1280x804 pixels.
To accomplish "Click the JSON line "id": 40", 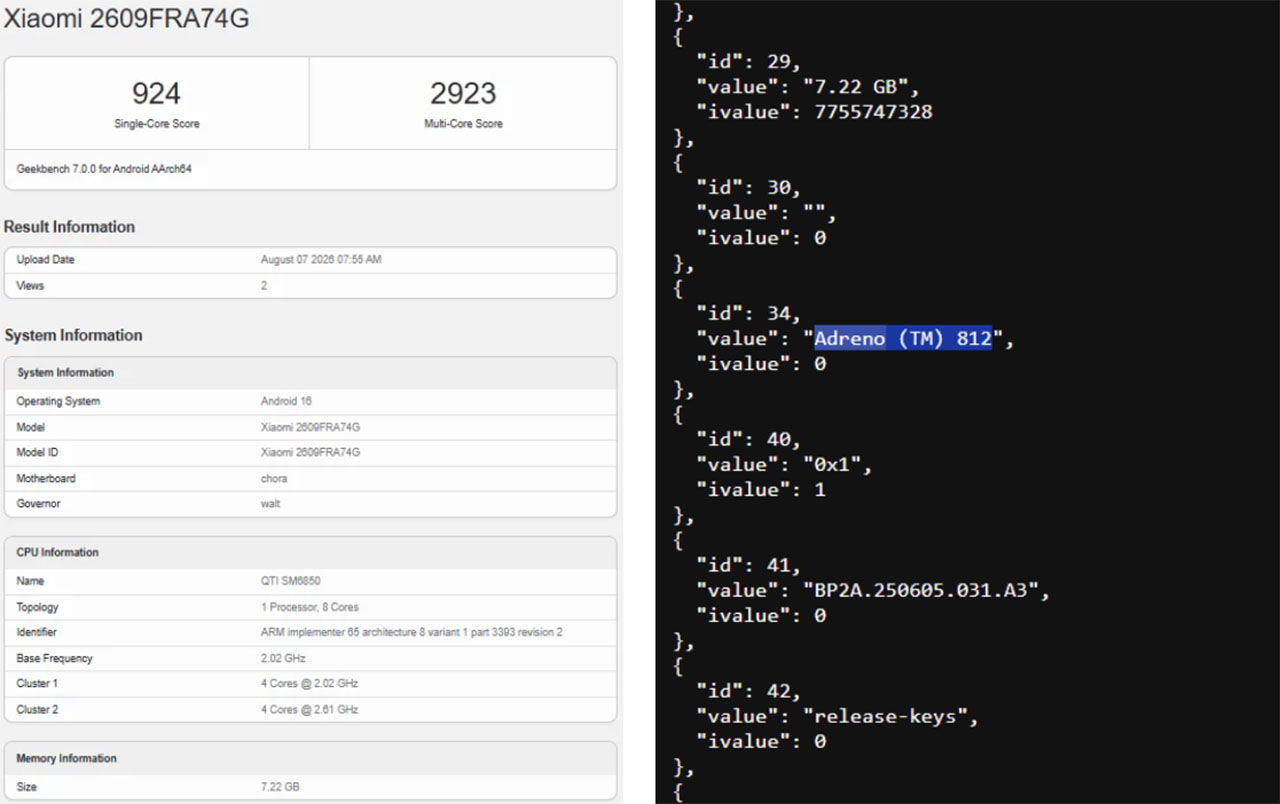I will click(749, 440).
